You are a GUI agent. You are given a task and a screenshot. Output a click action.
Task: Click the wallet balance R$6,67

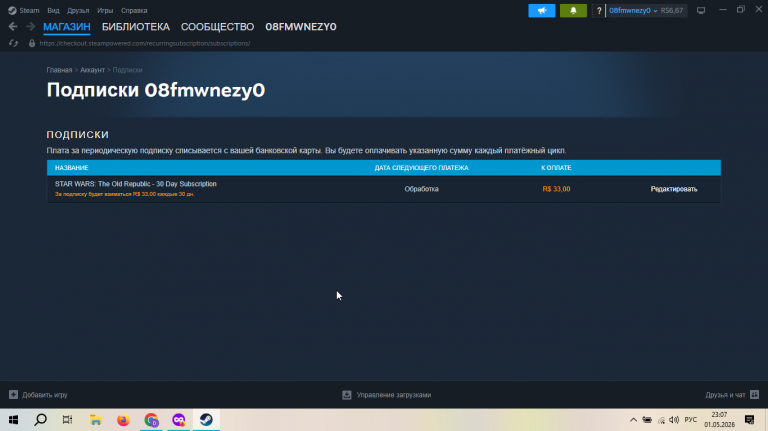pos(672,10)
